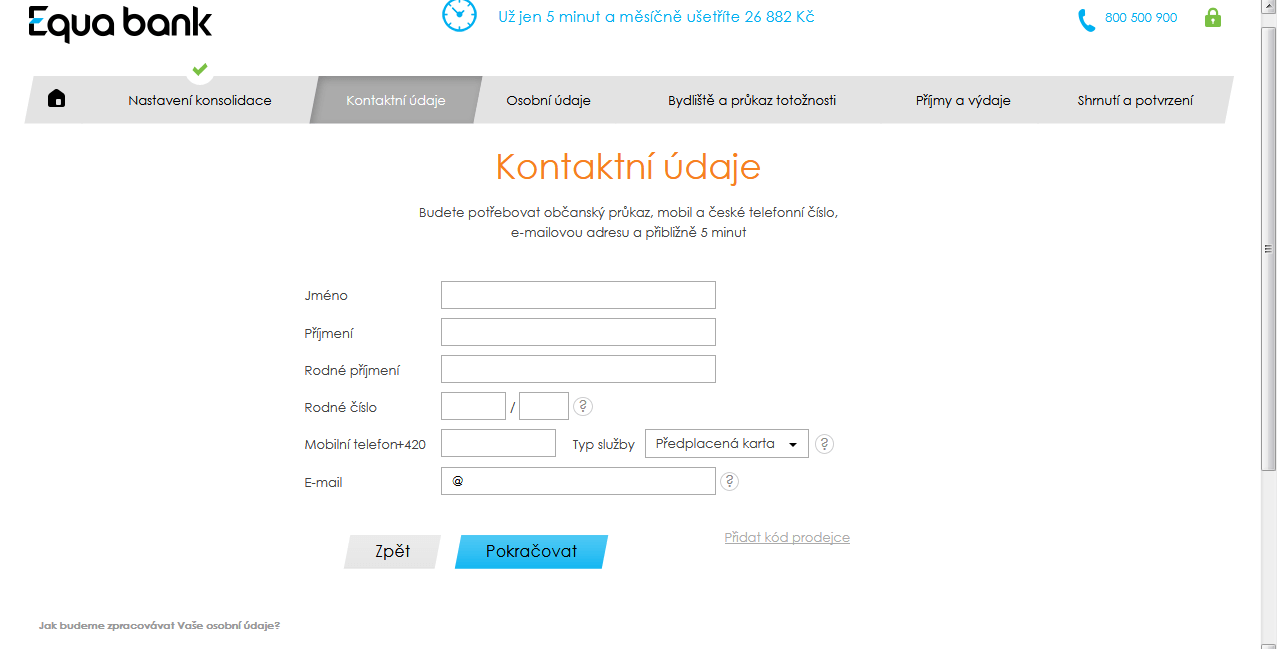Call the 800 500 900 number link
The image size is (1277, 649).
coord(1140,17)
